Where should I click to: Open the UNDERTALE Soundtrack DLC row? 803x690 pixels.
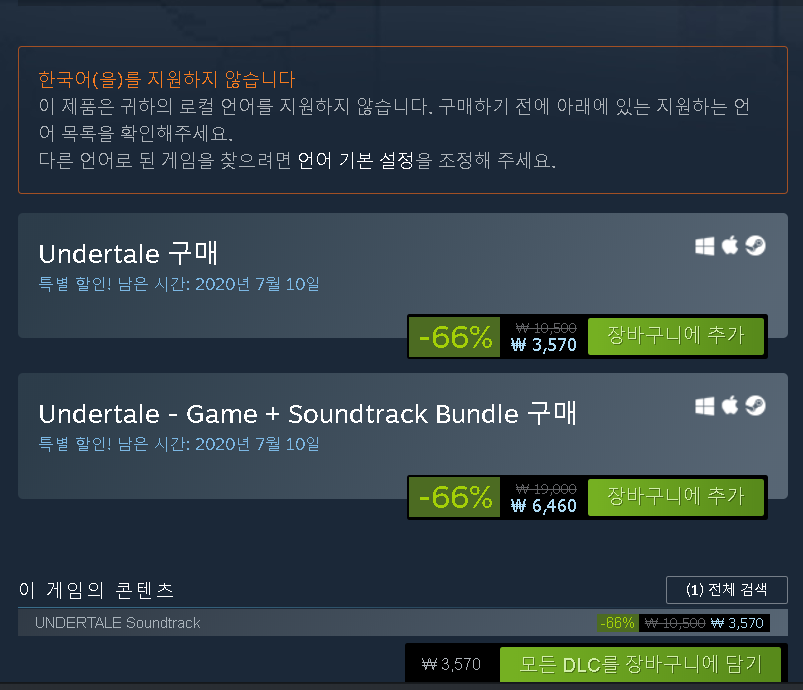click(402, 622)
